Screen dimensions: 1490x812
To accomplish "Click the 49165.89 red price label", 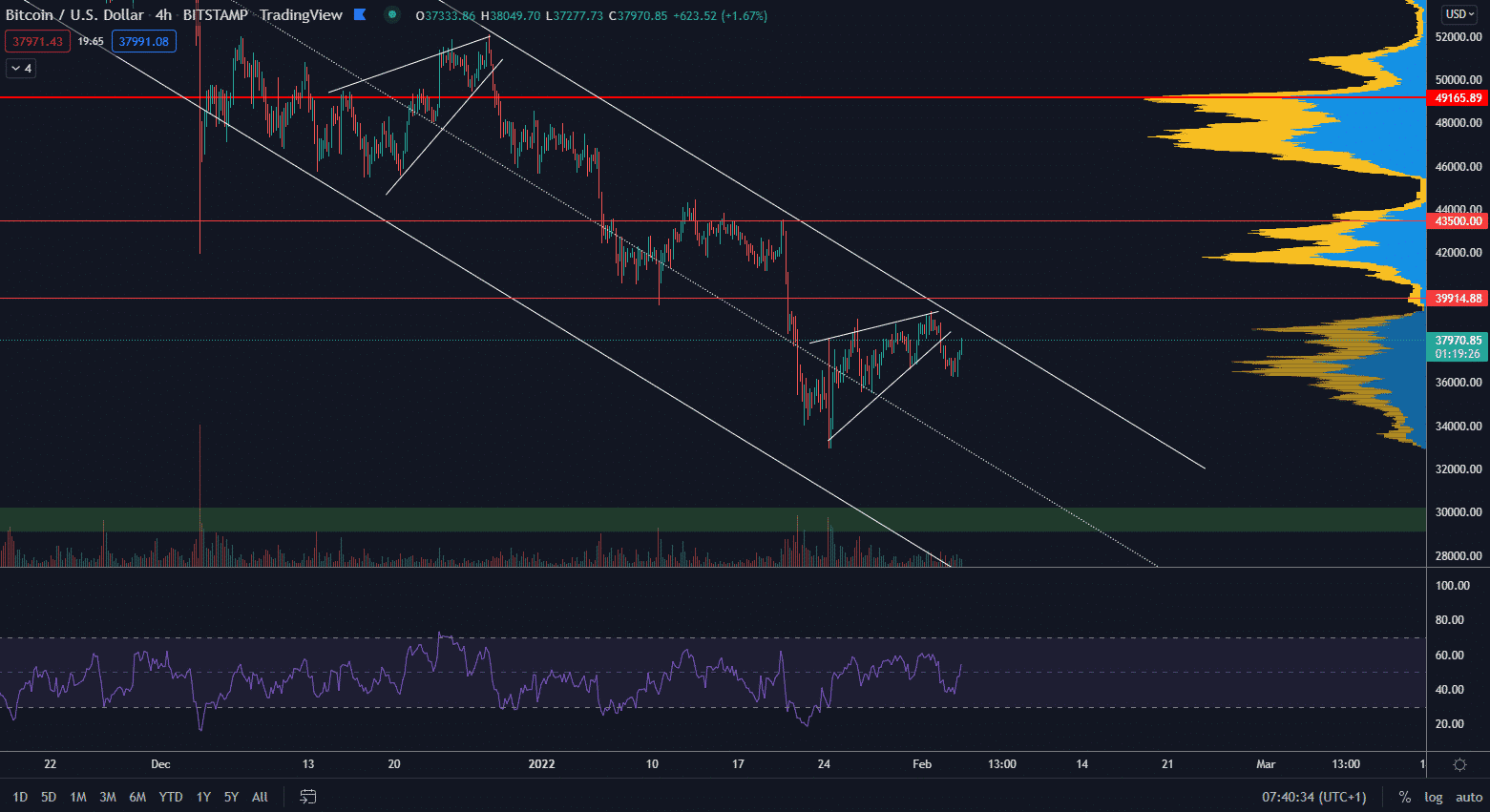I will pos(1458,98).
